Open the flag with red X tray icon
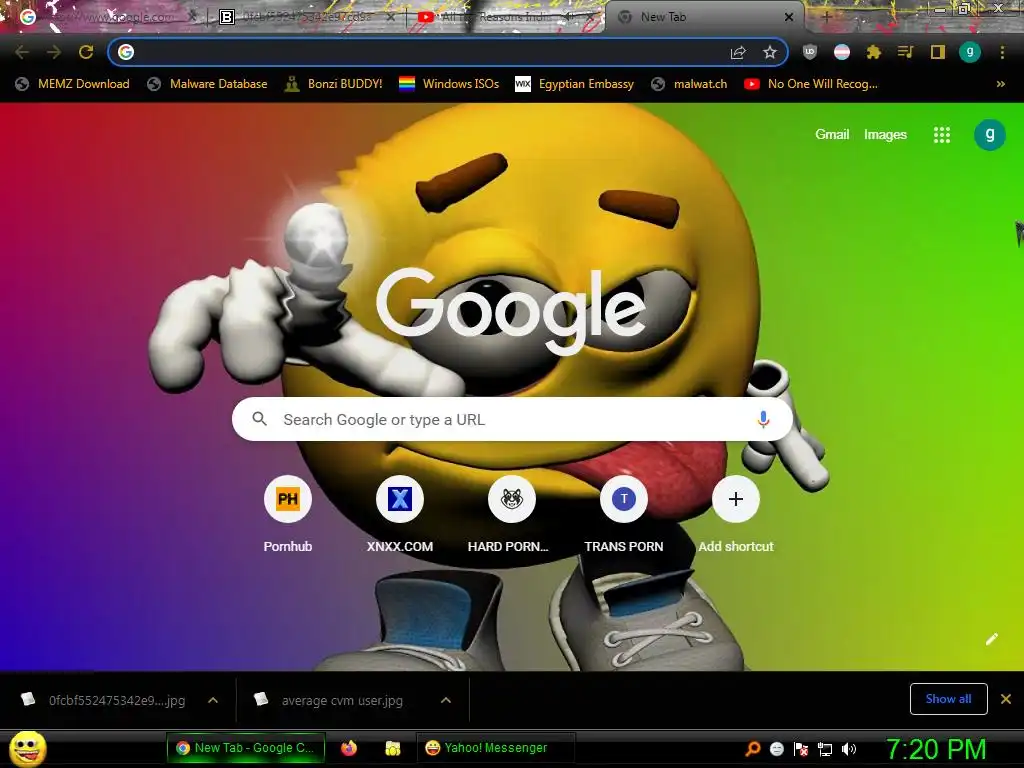The width and height of the screenshot is (1024, 768). coord(801,749)
